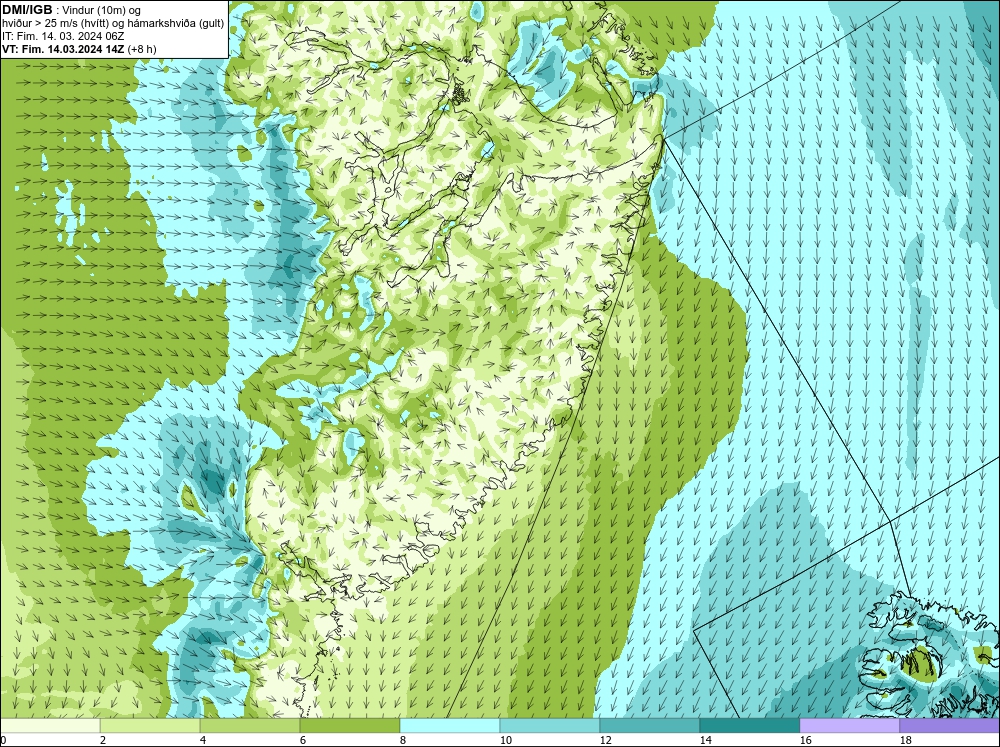Click the 2–4 m/s light green legend swatch
Viewport: 1000px width, 747px height.
(150, 726)
